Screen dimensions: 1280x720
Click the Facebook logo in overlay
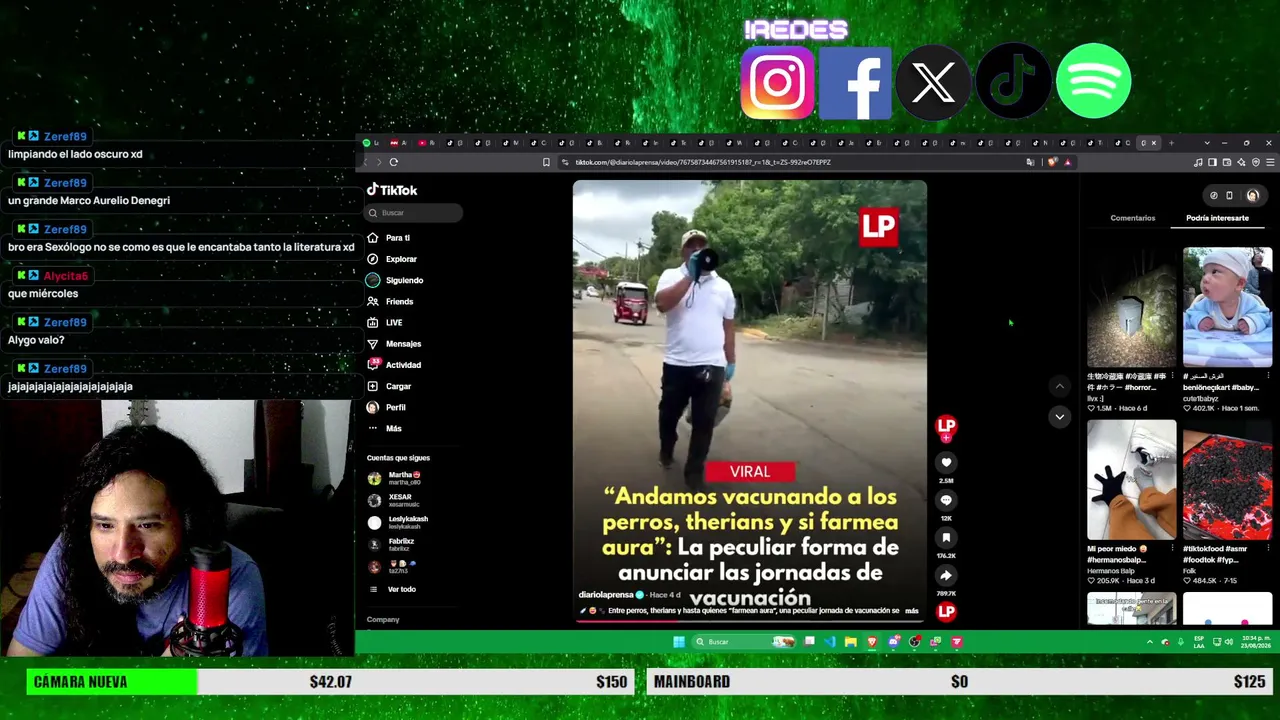tap(855, 82)
